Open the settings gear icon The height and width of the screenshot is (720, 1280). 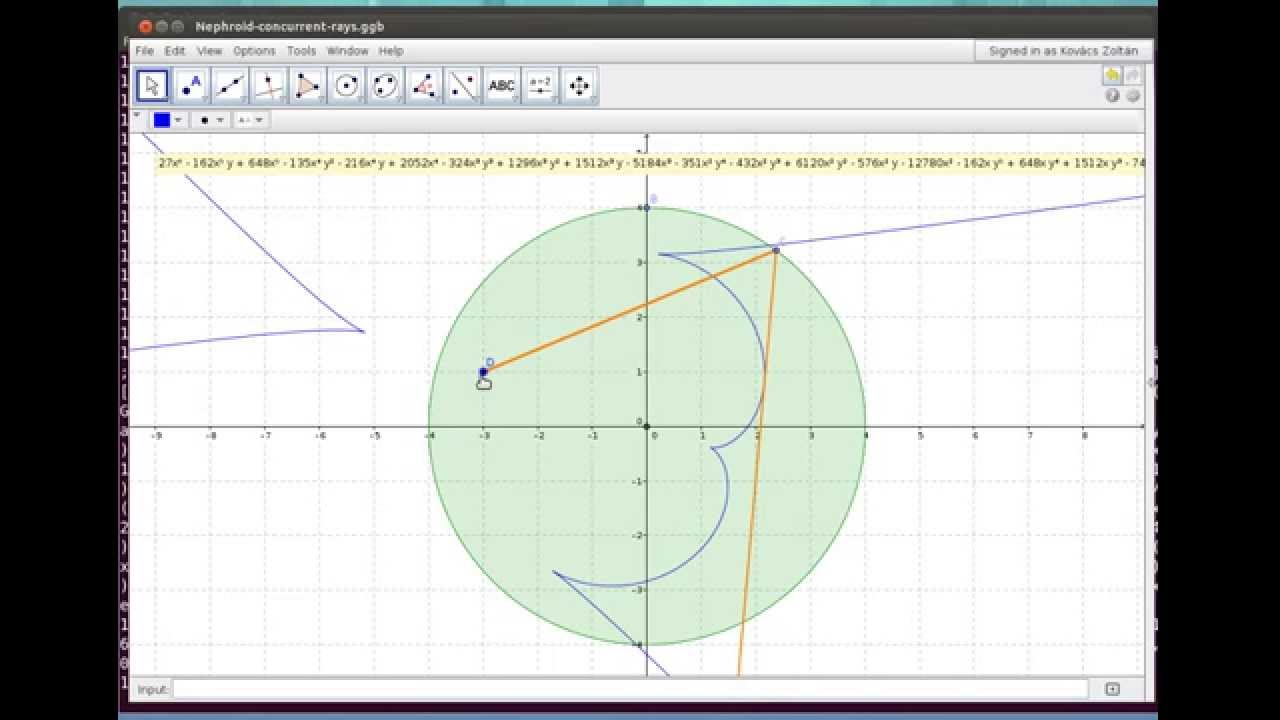pyautogui.click(x=1133, y=96)
